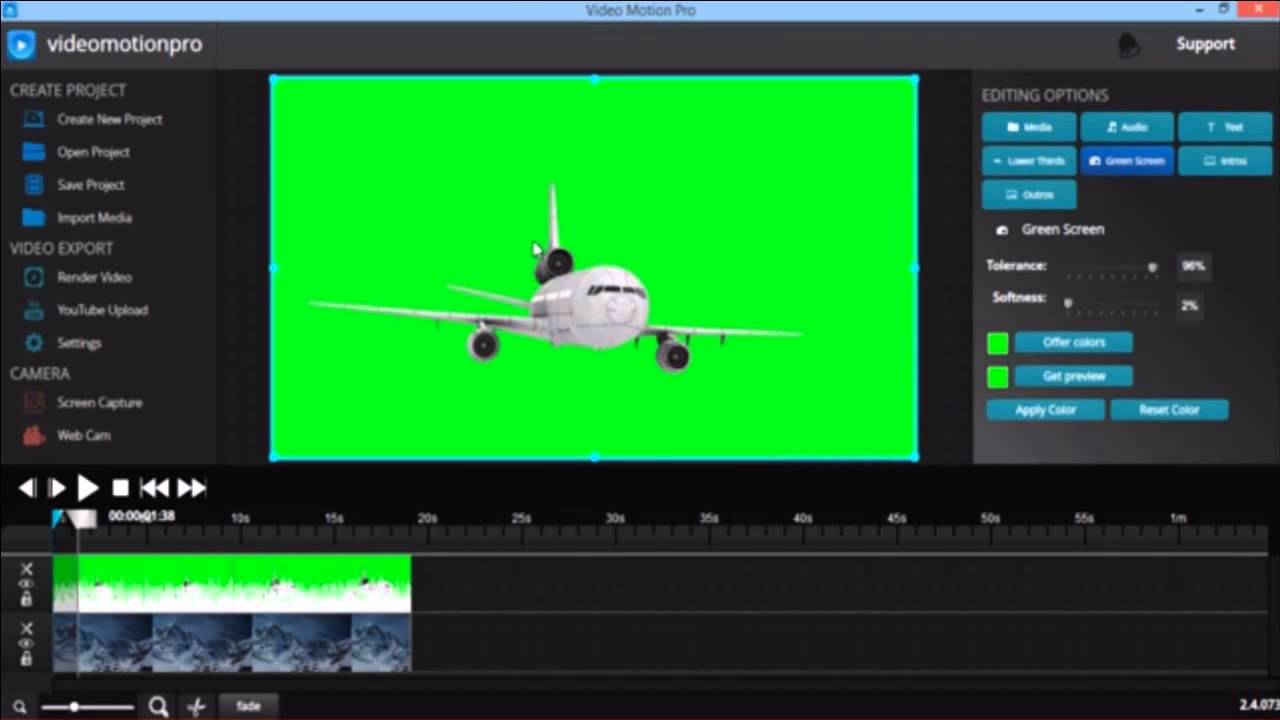The image size is (1280, 720).
Task: Remove the green screen track with its X icon
Action: [x=26, y=569]
